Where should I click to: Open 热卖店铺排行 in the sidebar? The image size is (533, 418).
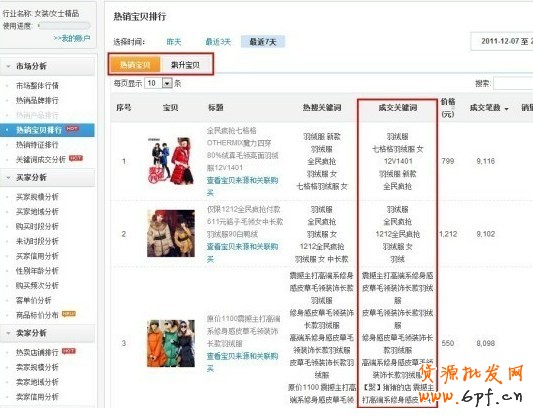tap(37, 352)
